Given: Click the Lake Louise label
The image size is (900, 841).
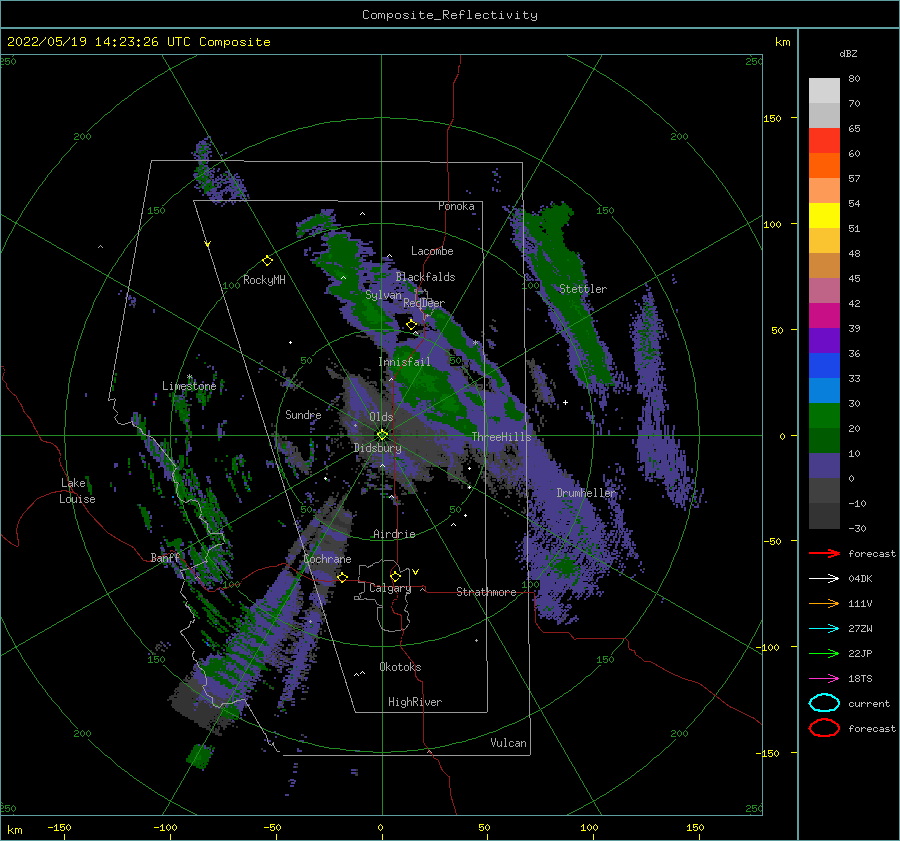Looking at the screenshot, I should point(77,491).
